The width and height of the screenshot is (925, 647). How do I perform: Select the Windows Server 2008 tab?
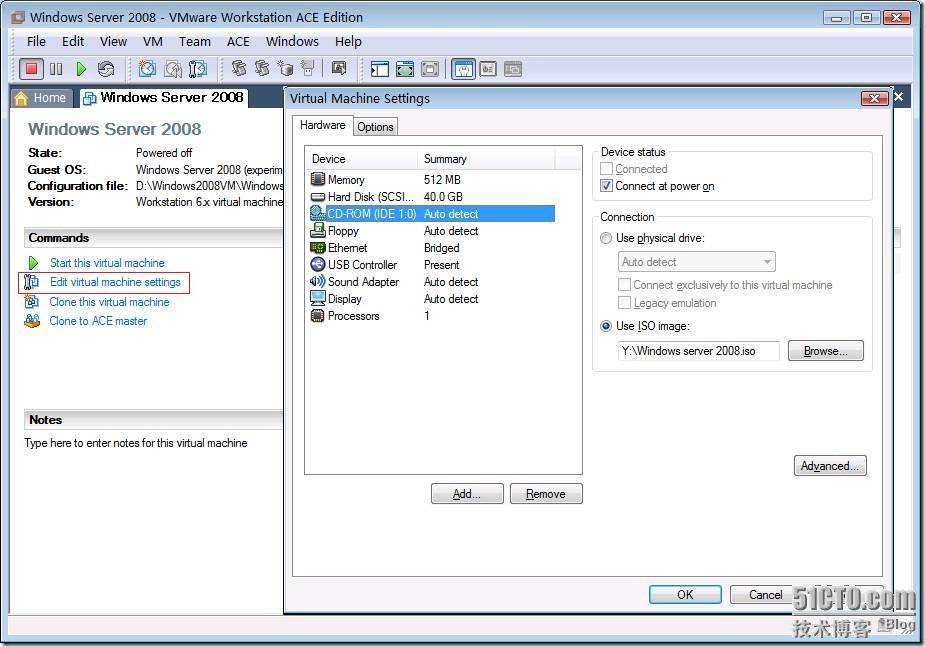click(164, 97)
